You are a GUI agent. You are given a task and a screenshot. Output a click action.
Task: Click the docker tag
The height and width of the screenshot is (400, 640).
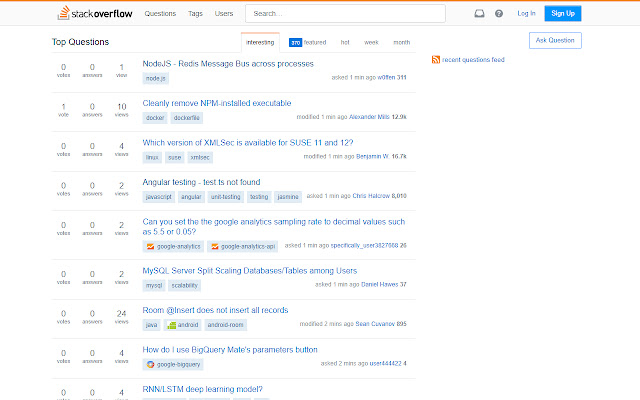click(155, 118)
